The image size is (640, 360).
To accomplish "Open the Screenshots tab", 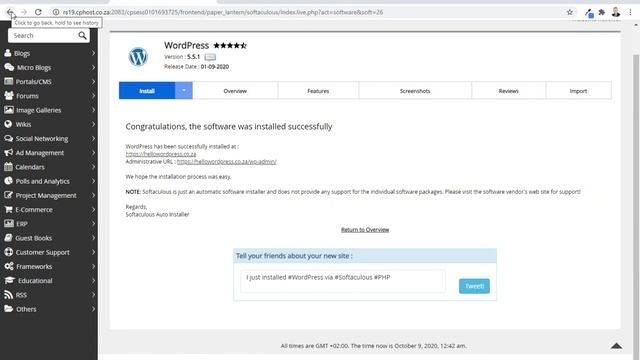I will (x=415, y=91).
